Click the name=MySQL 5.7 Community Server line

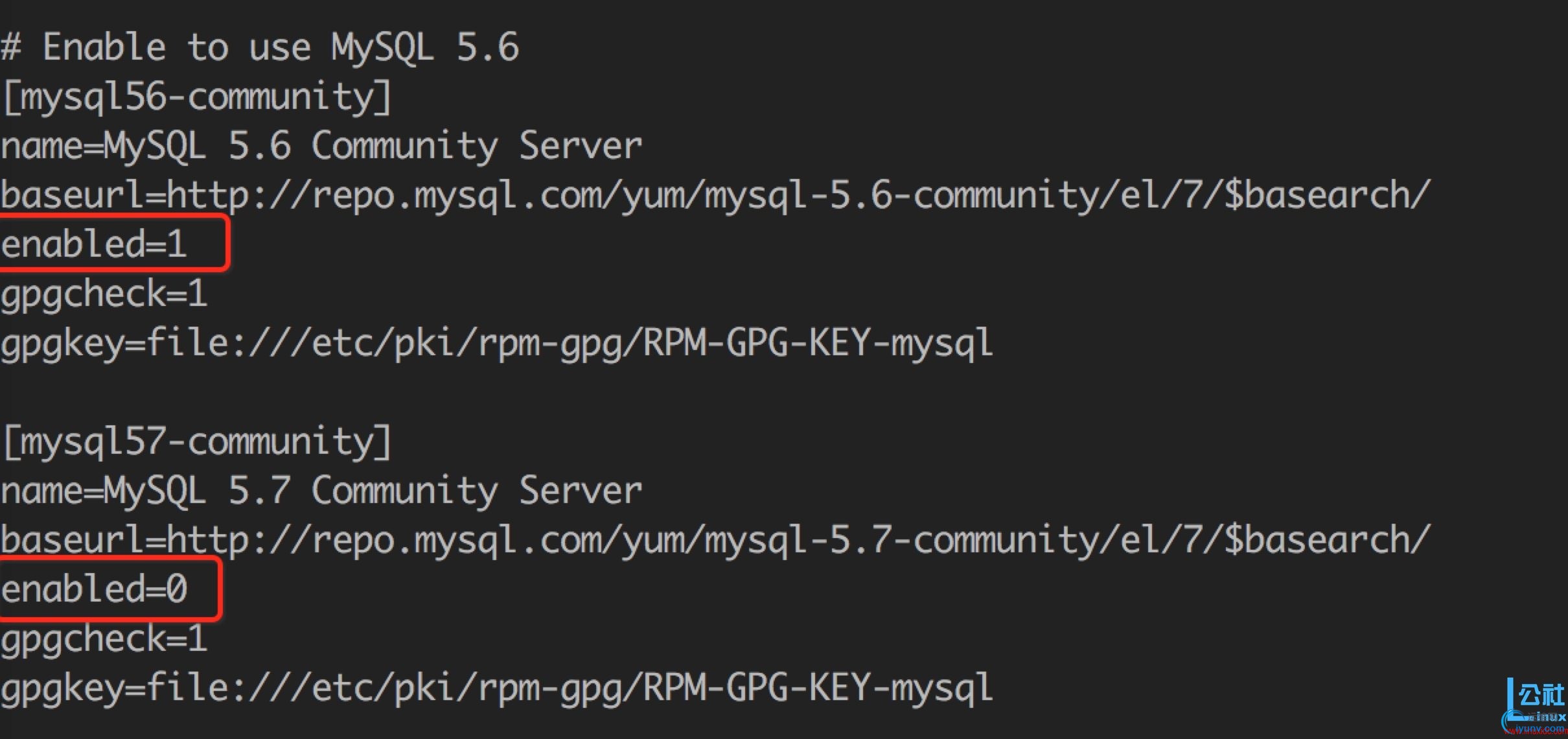(x=321, y=491)
